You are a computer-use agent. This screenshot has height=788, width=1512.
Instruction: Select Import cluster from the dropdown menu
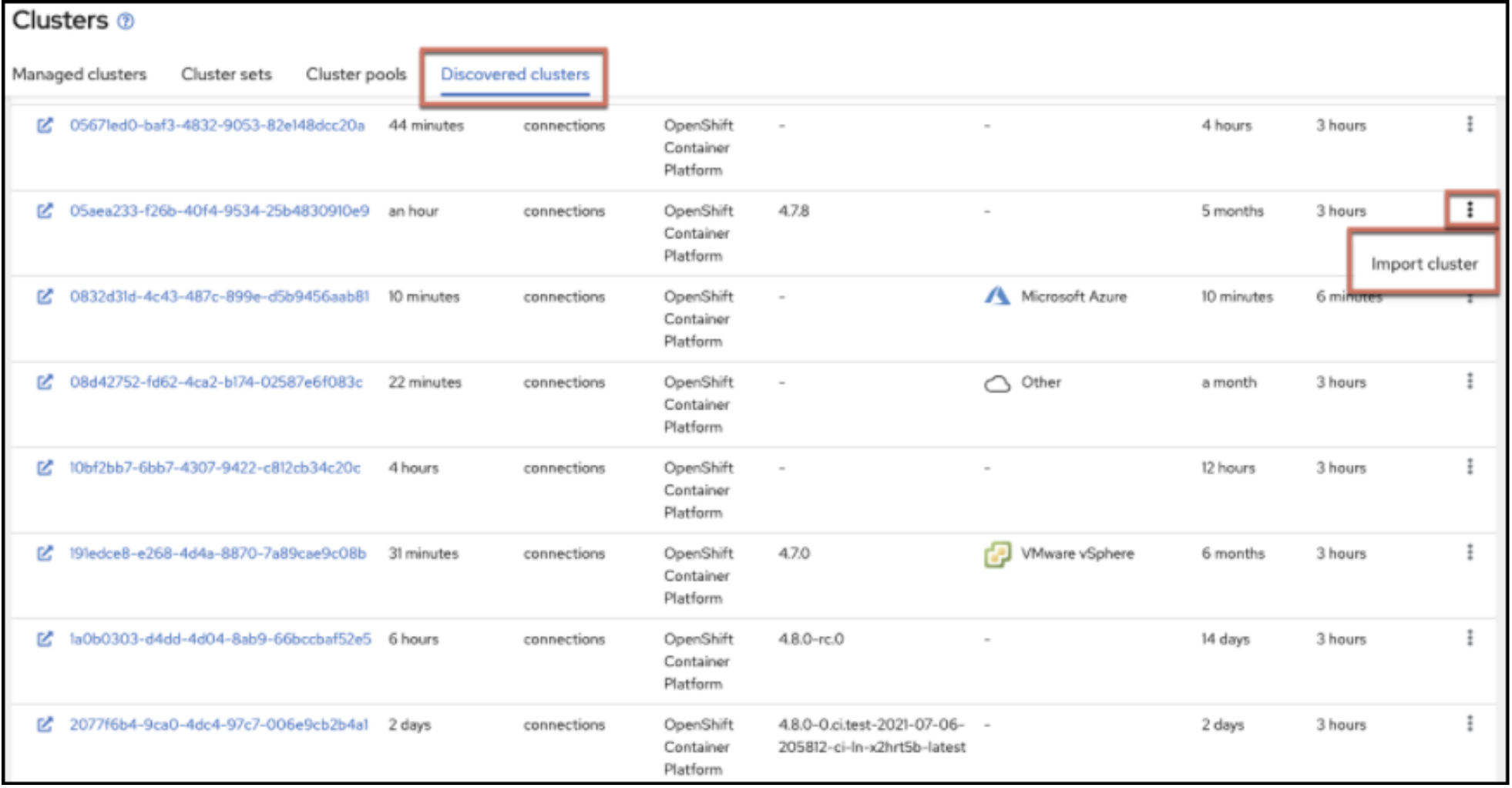click(1423, 264)
